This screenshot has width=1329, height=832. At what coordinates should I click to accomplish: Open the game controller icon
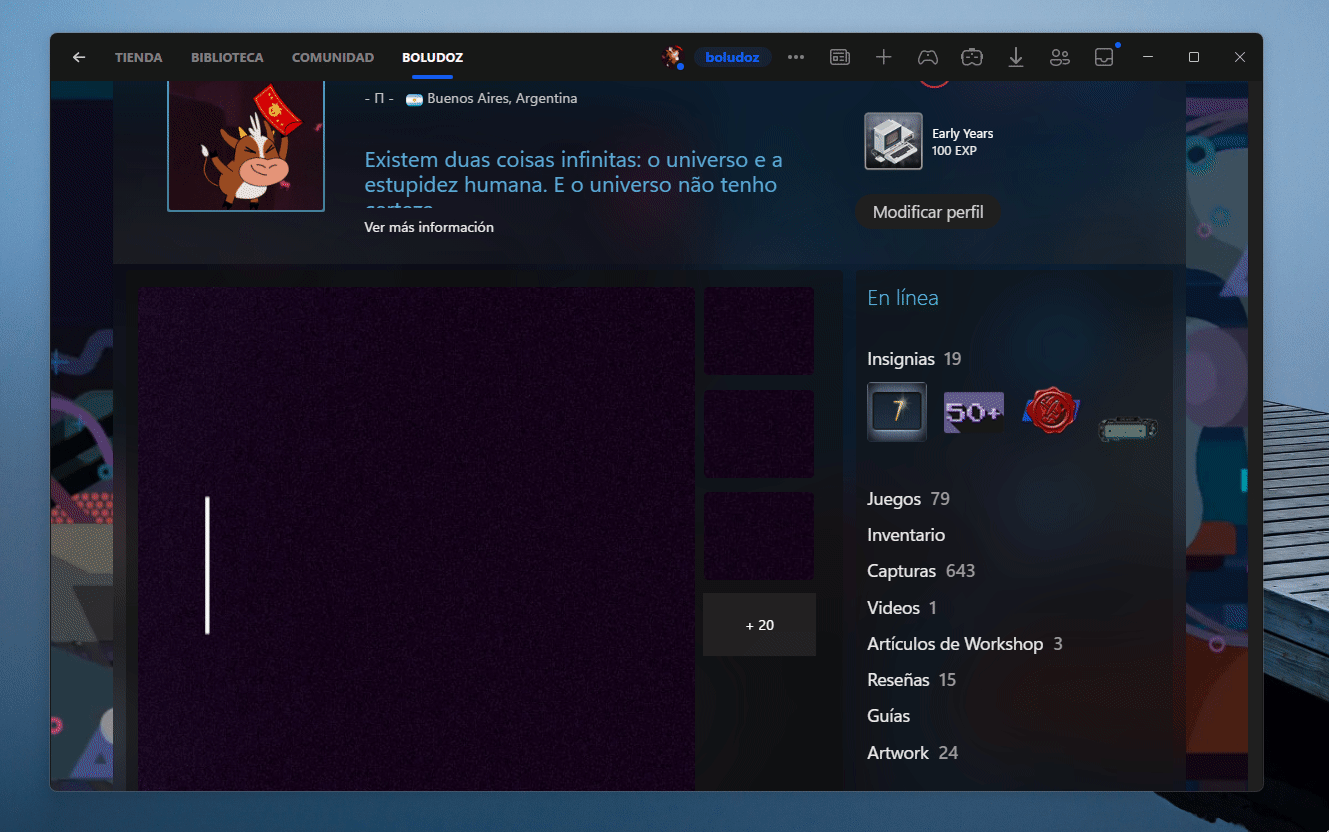click(928, 57)
